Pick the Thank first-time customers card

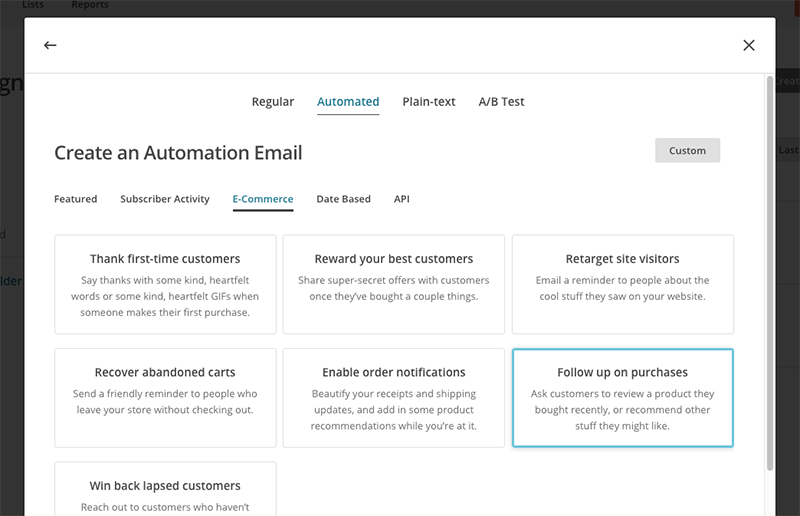(165, 284)
